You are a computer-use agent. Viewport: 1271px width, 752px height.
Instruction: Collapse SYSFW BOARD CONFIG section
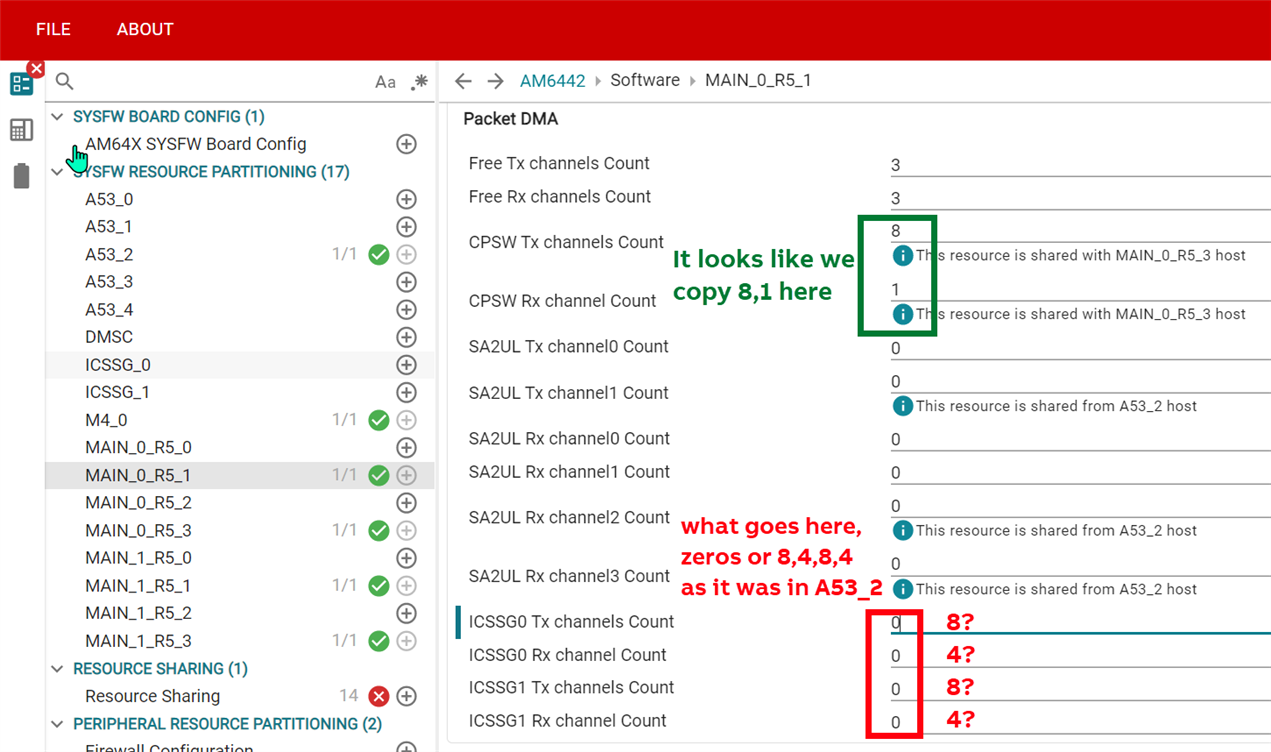[57, 117]
